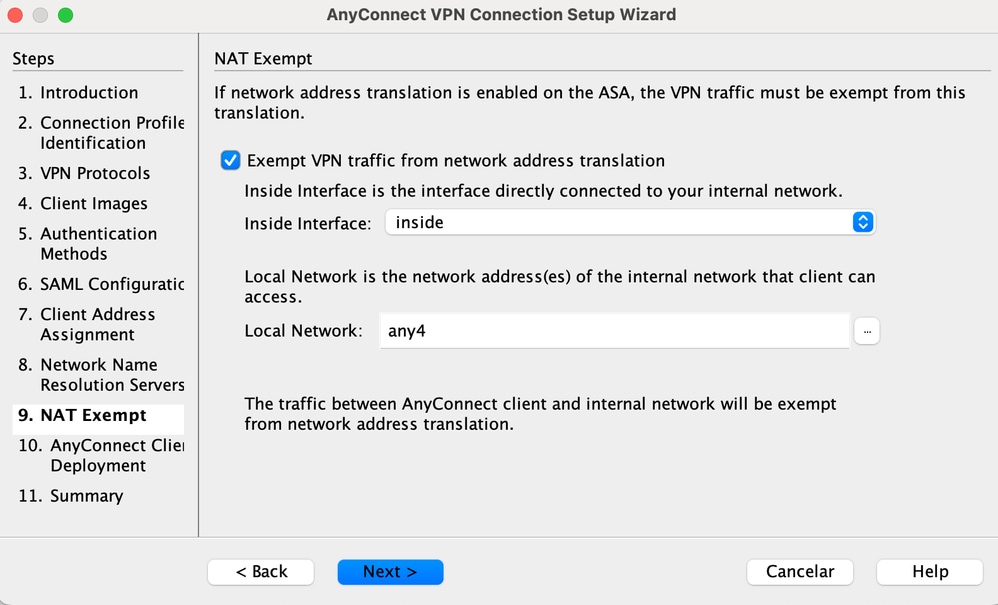Select the SAML Configuration step
Screen dimensions: 998x605
click(x=110, y=284)
